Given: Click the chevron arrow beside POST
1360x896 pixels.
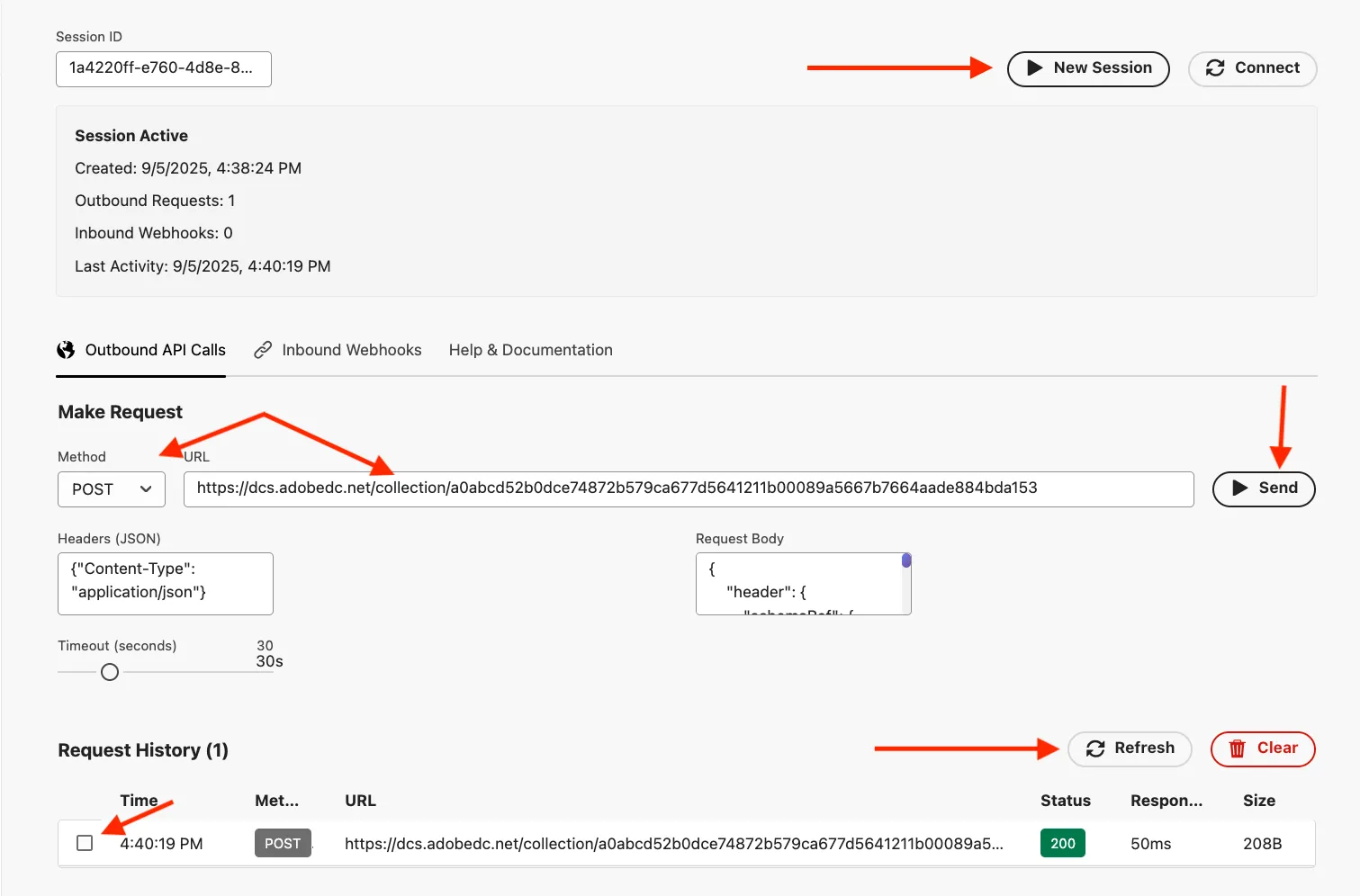Looking at the screenshot, I should [146, 489].
